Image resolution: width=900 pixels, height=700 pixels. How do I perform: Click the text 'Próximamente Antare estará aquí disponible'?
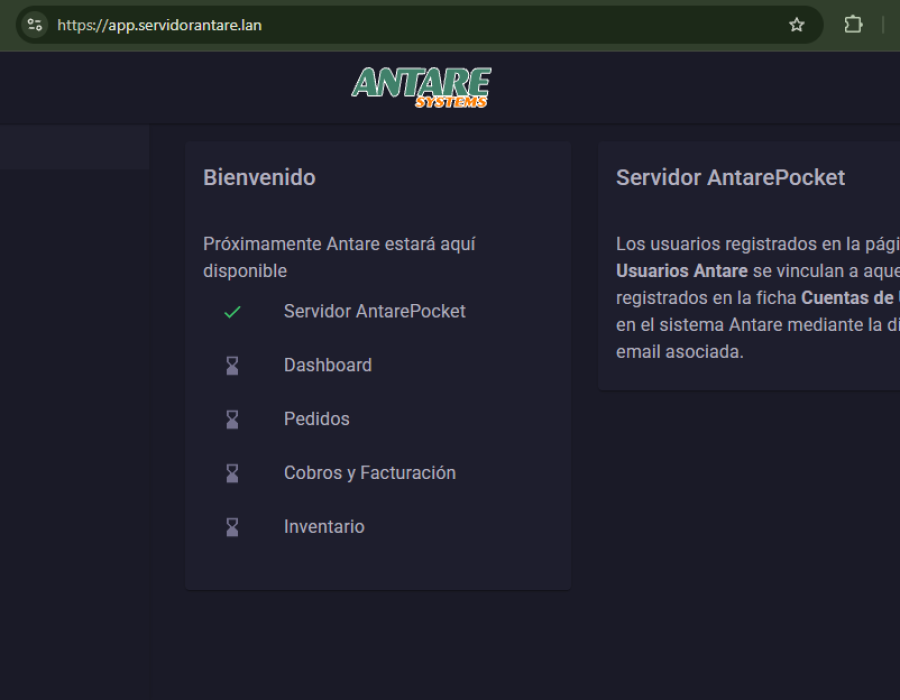coord(339,257)
